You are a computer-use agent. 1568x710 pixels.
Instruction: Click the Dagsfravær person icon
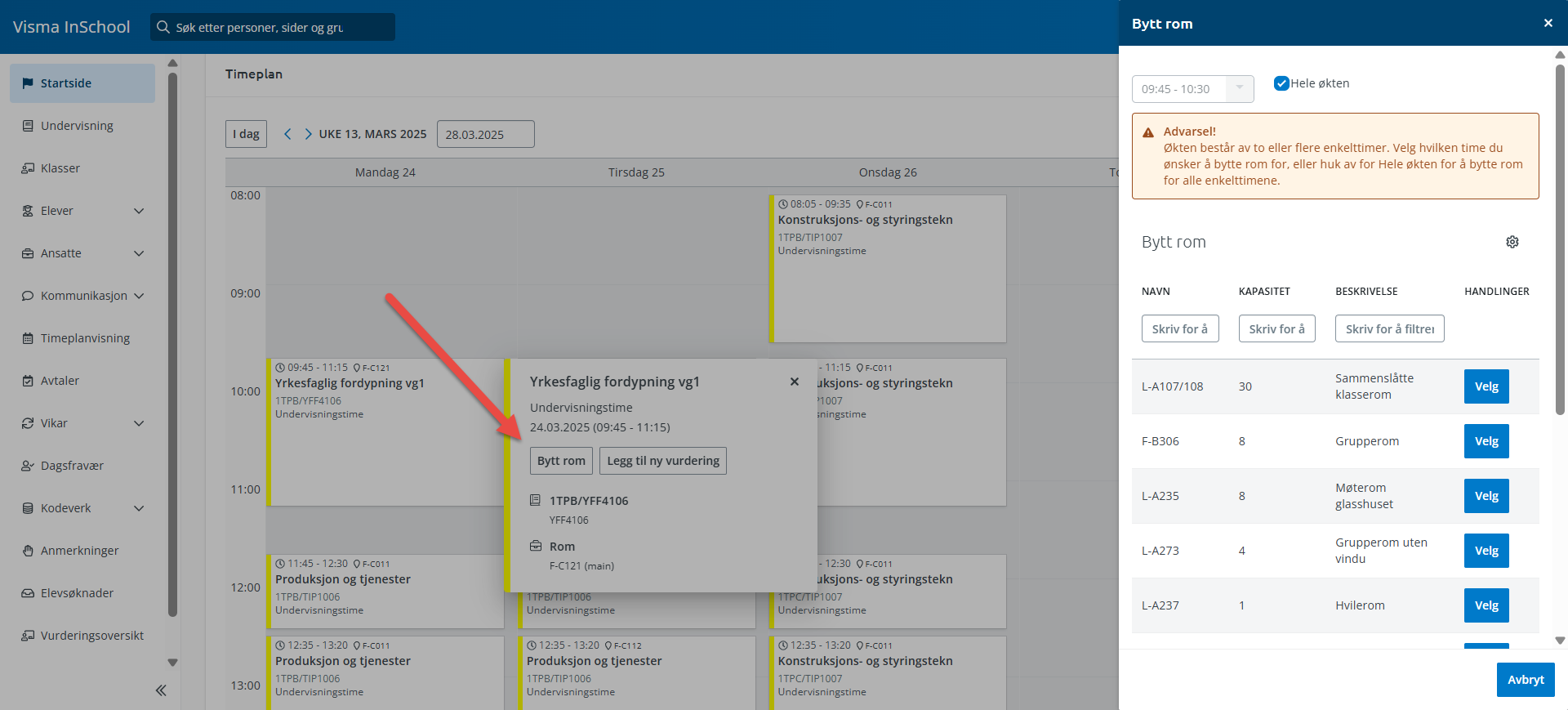coord(28,466)
